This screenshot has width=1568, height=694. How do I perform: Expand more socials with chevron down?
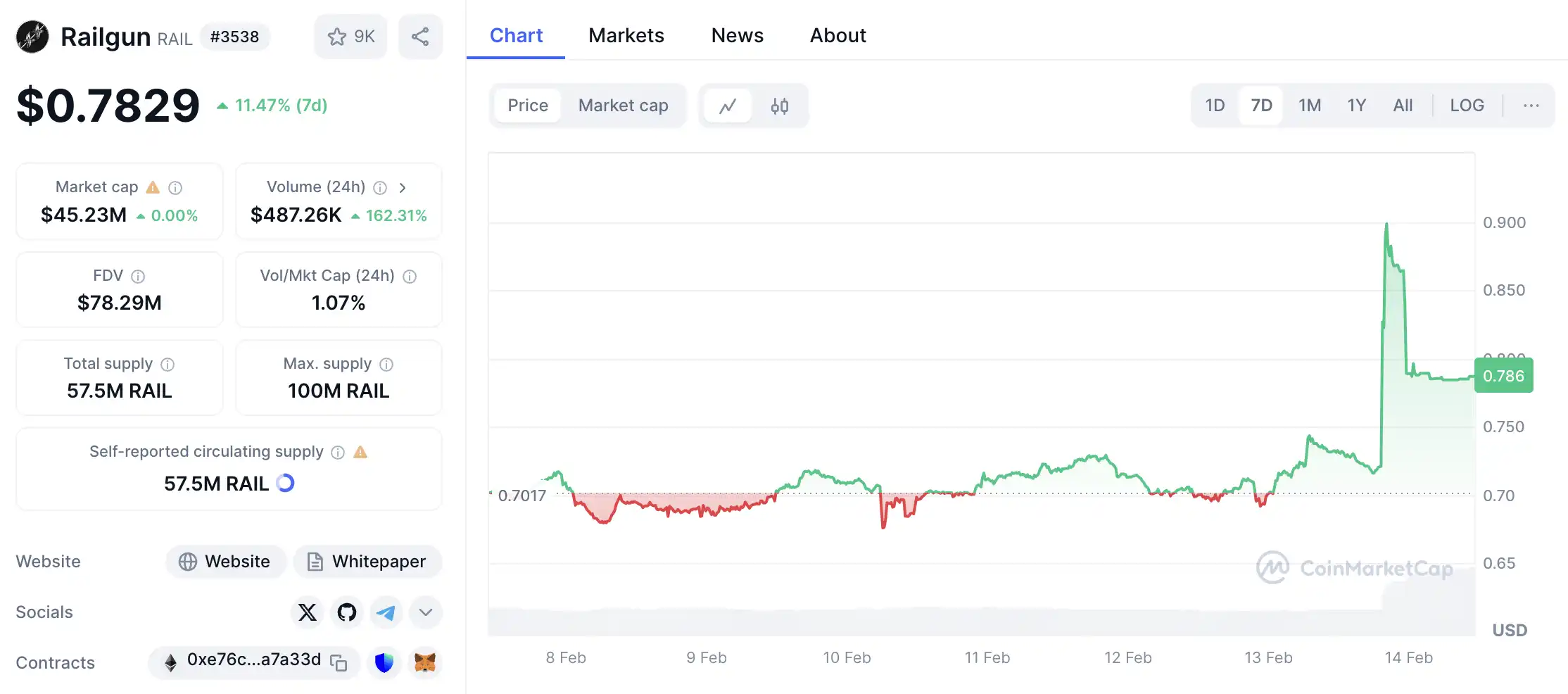(x=425, y=612)
